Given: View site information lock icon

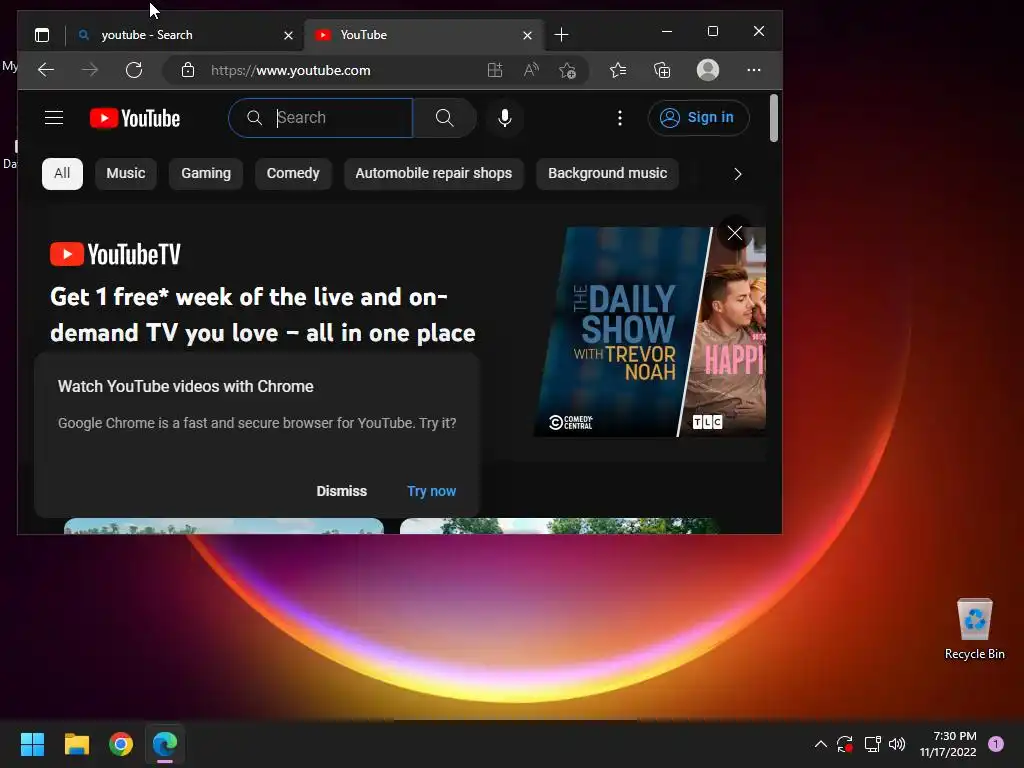Looking at the screenshot, I should [187, 70].
